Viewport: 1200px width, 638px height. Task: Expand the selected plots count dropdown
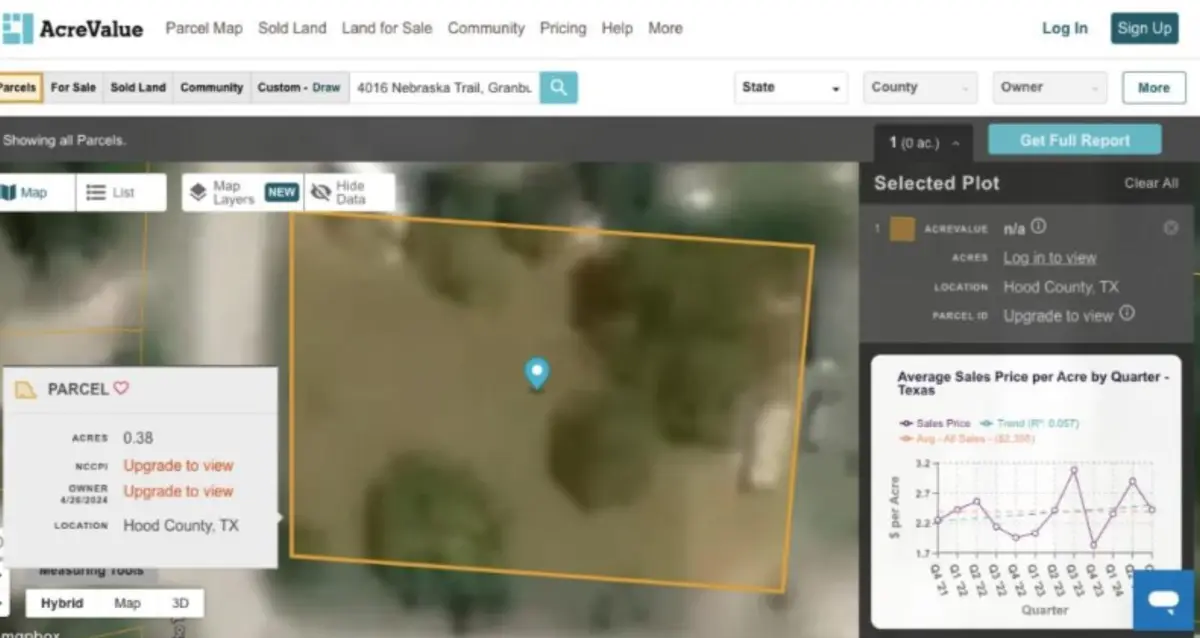(x=924, y=143)
